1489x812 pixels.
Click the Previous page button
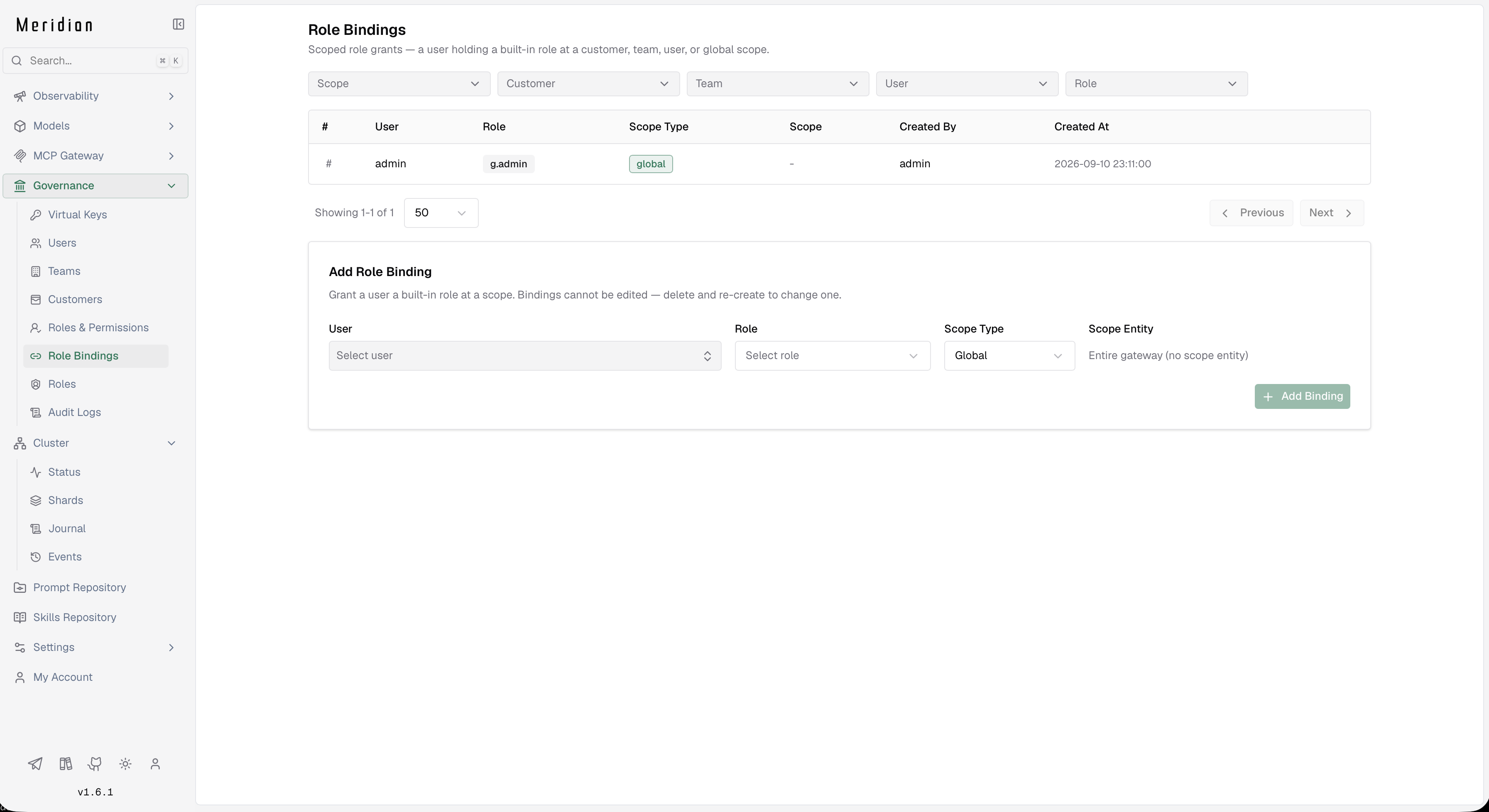1251,213
